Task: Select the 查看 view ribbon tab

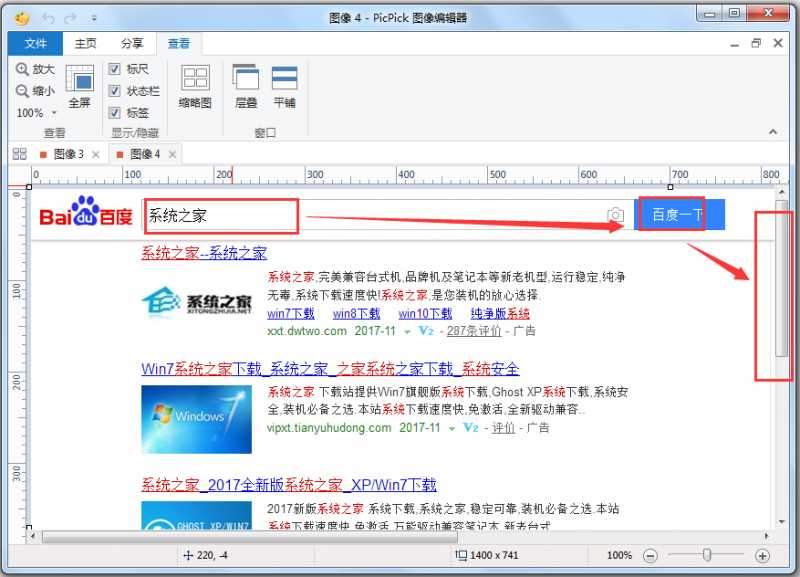Action: [179, 43]
